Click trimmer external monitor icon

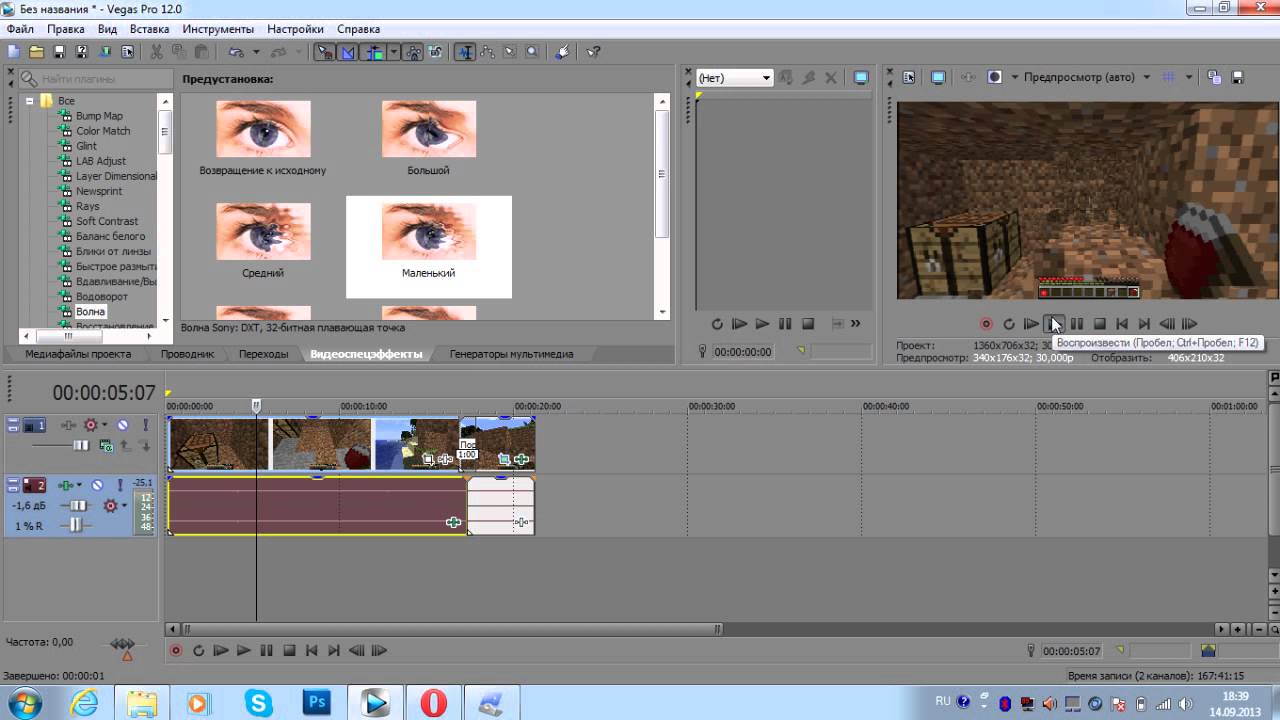pos(861,78)
